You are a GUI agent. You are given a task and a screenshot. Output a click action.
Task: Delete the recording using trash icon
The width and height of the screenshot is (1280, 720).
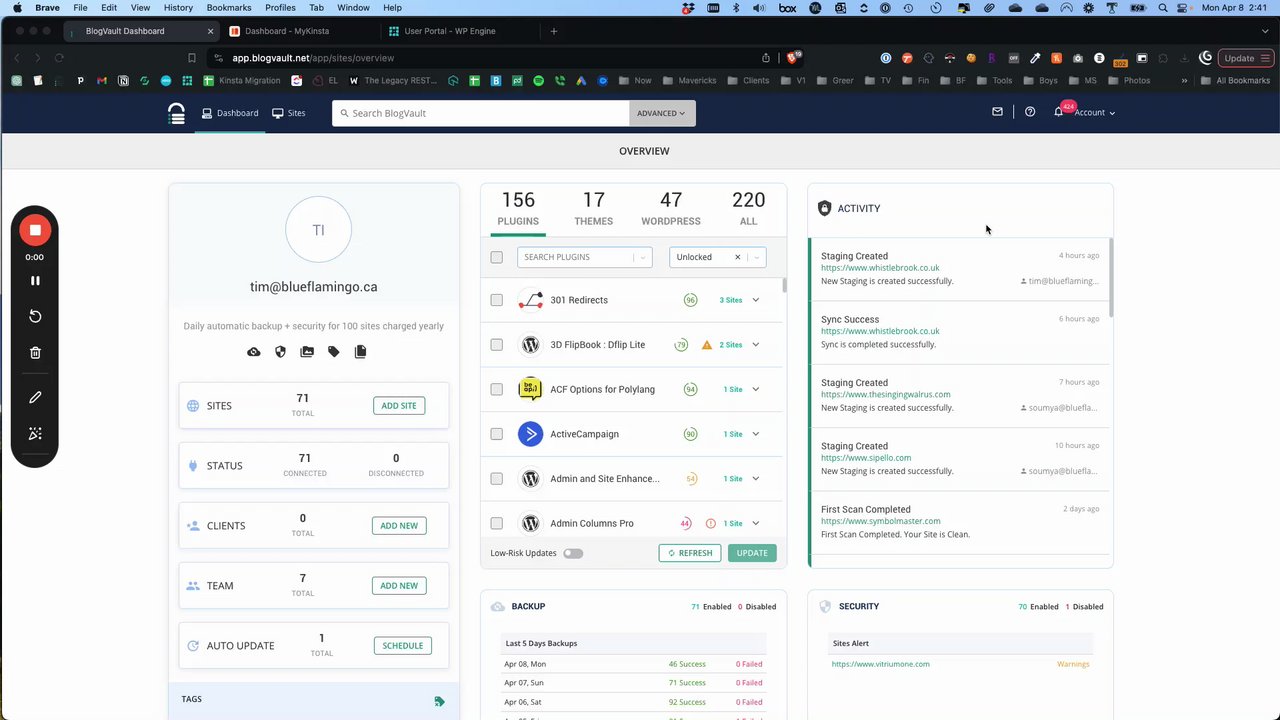pos(35,352)
